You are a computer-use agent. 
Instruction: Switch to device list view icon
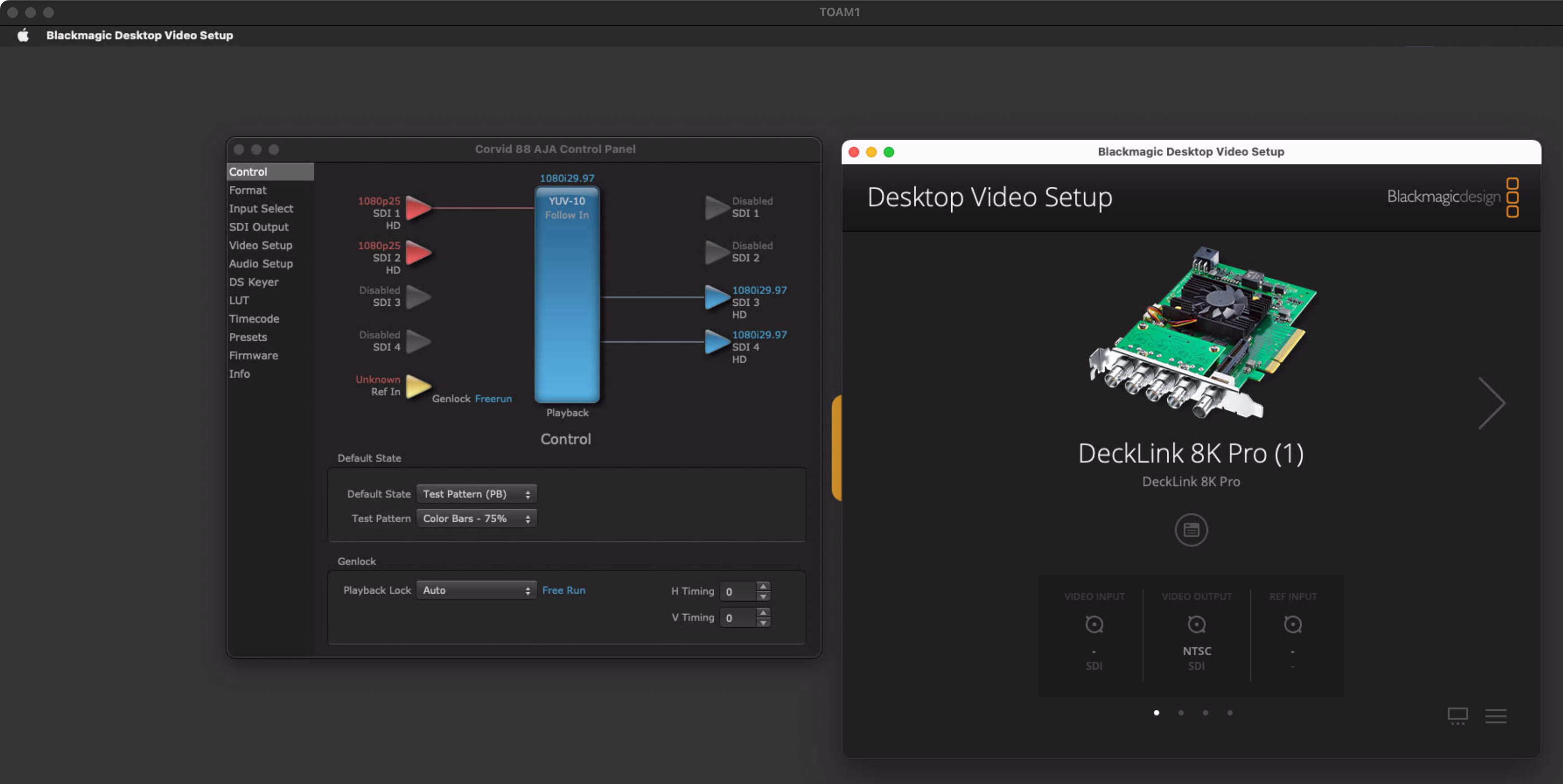1496,716
